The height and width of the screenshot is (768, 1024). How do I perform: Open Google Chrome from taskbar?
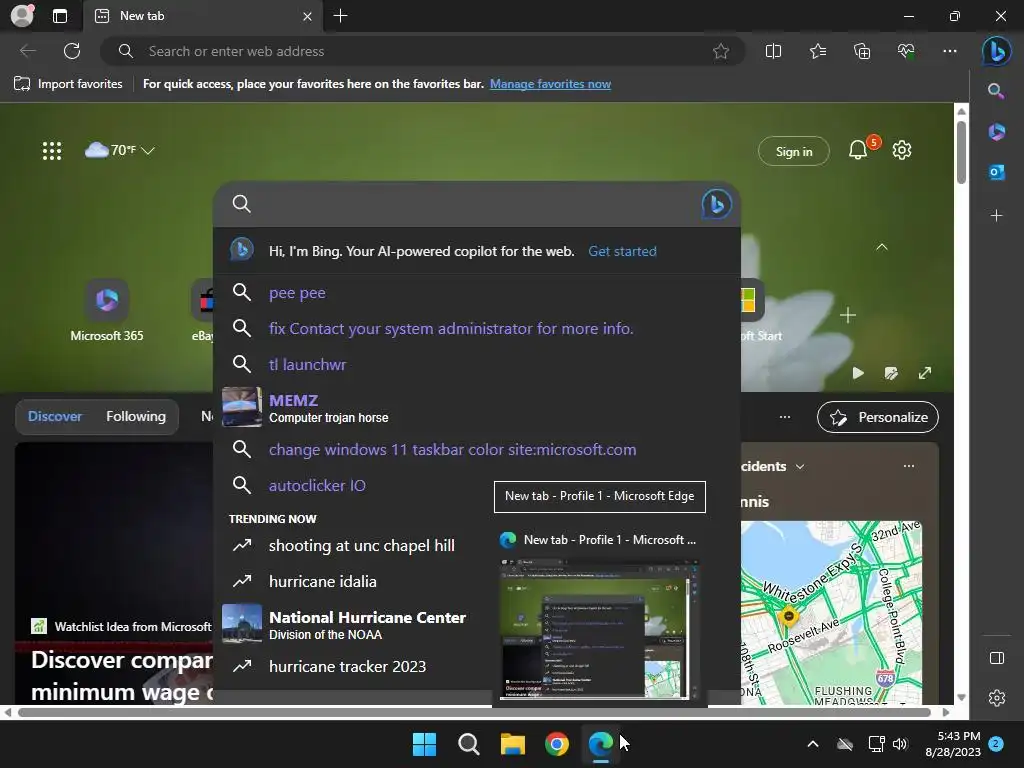pos(556,744)
